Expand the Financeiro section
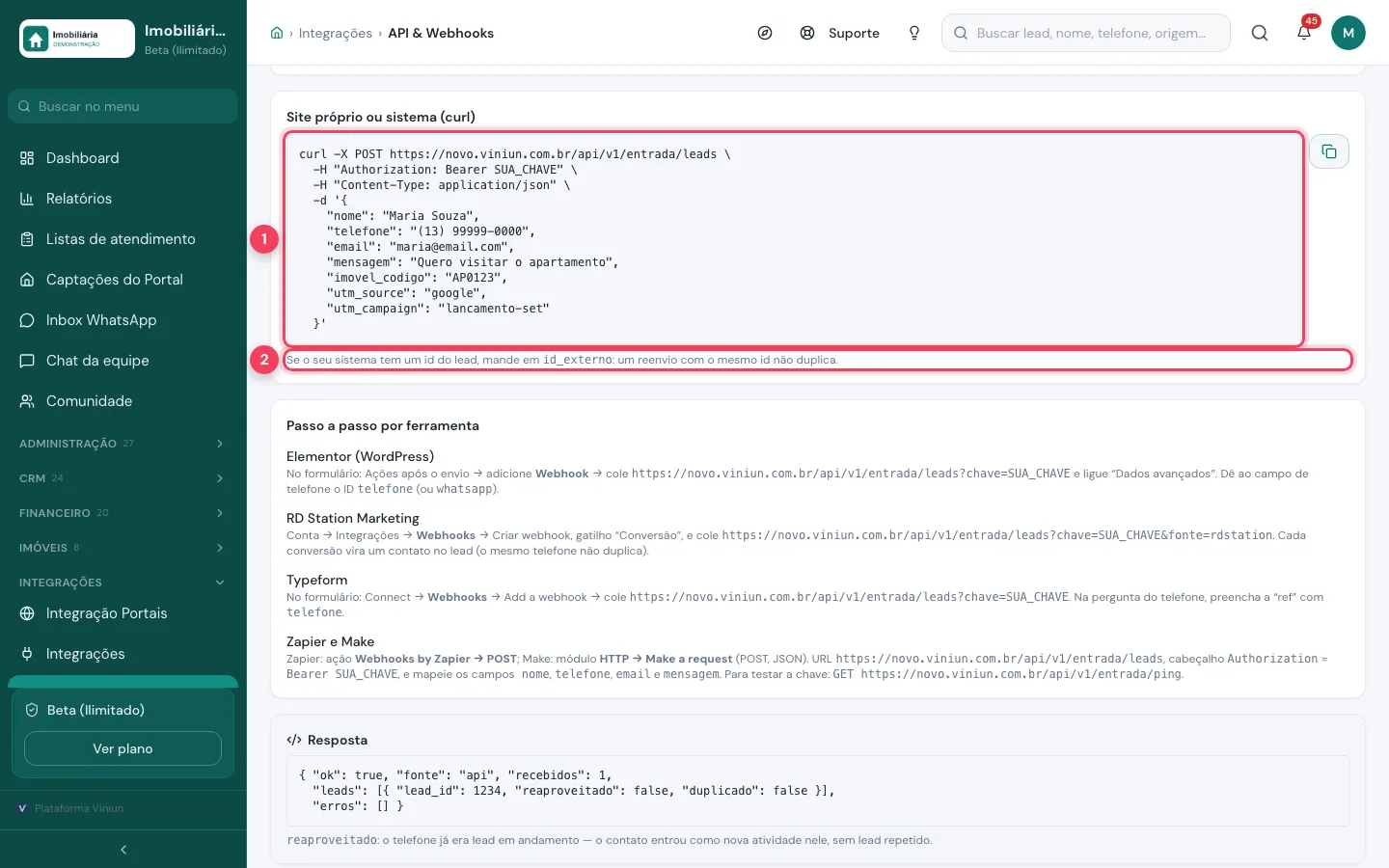Image resolution: width=1389 pixels, height=868 pixels. click(x=123, y=513)
